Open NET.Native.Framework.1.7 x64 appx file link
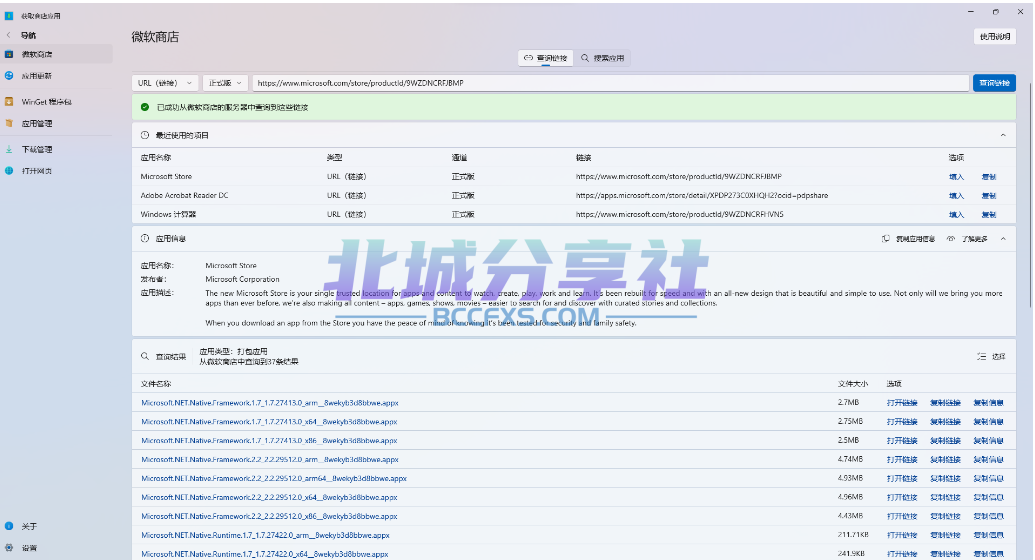This screenshot has width=1035, height=560. pos(269,422)
